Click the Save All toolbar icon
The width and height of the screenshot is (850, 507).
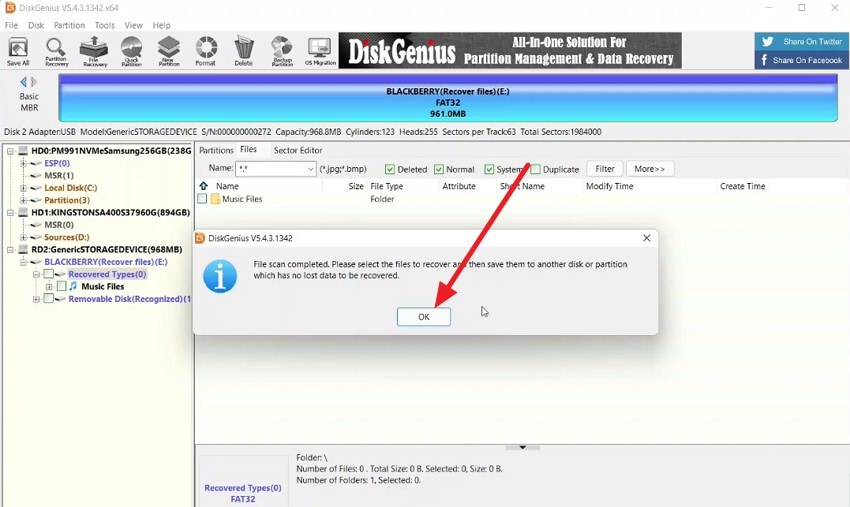tap(18, 52)
